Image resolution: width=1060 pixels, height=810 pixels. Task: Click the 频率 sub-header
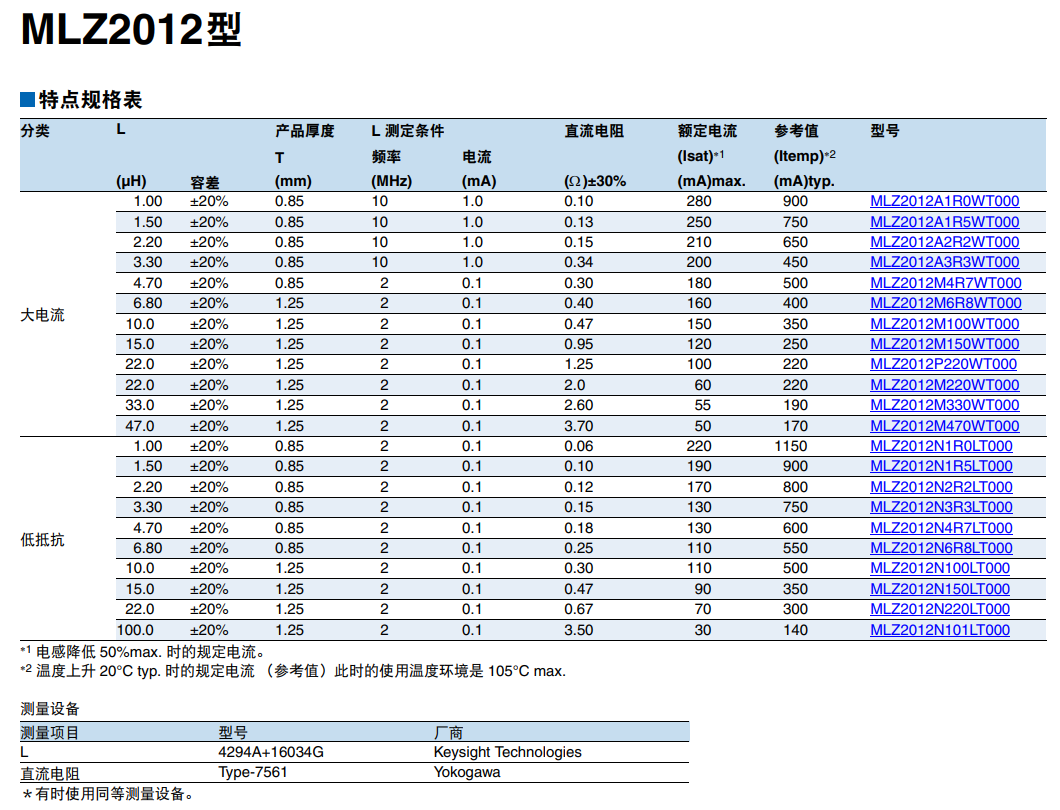(386, 157)
